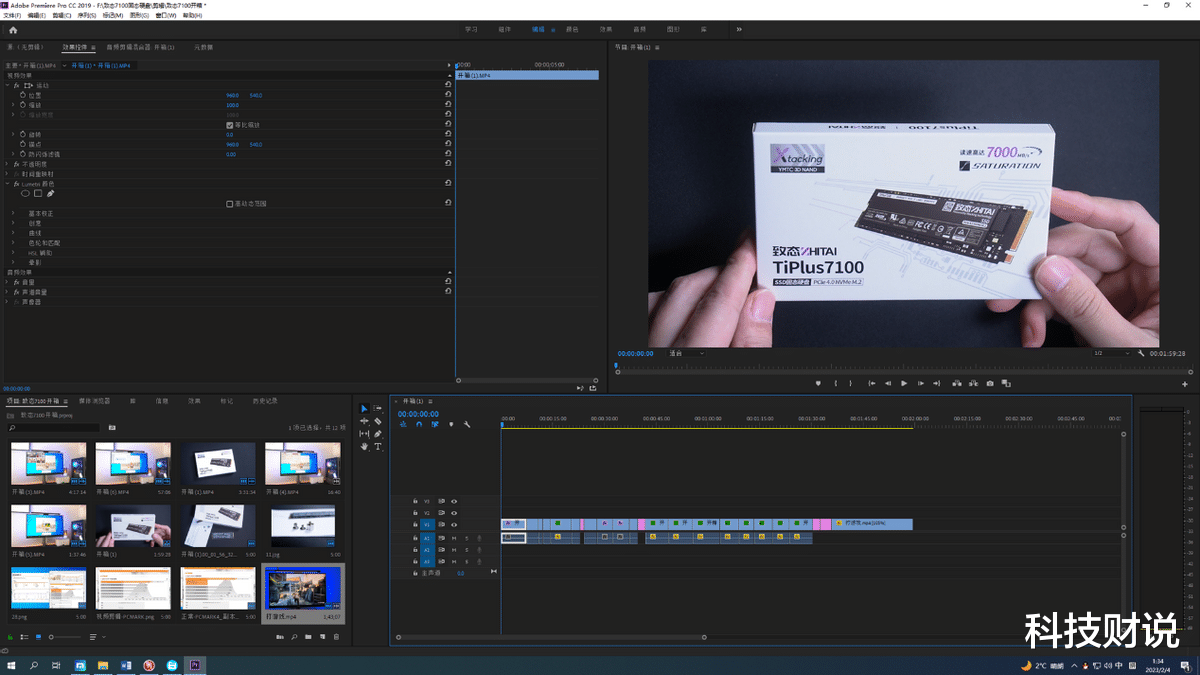Expand the Scale property

(13, 105)
